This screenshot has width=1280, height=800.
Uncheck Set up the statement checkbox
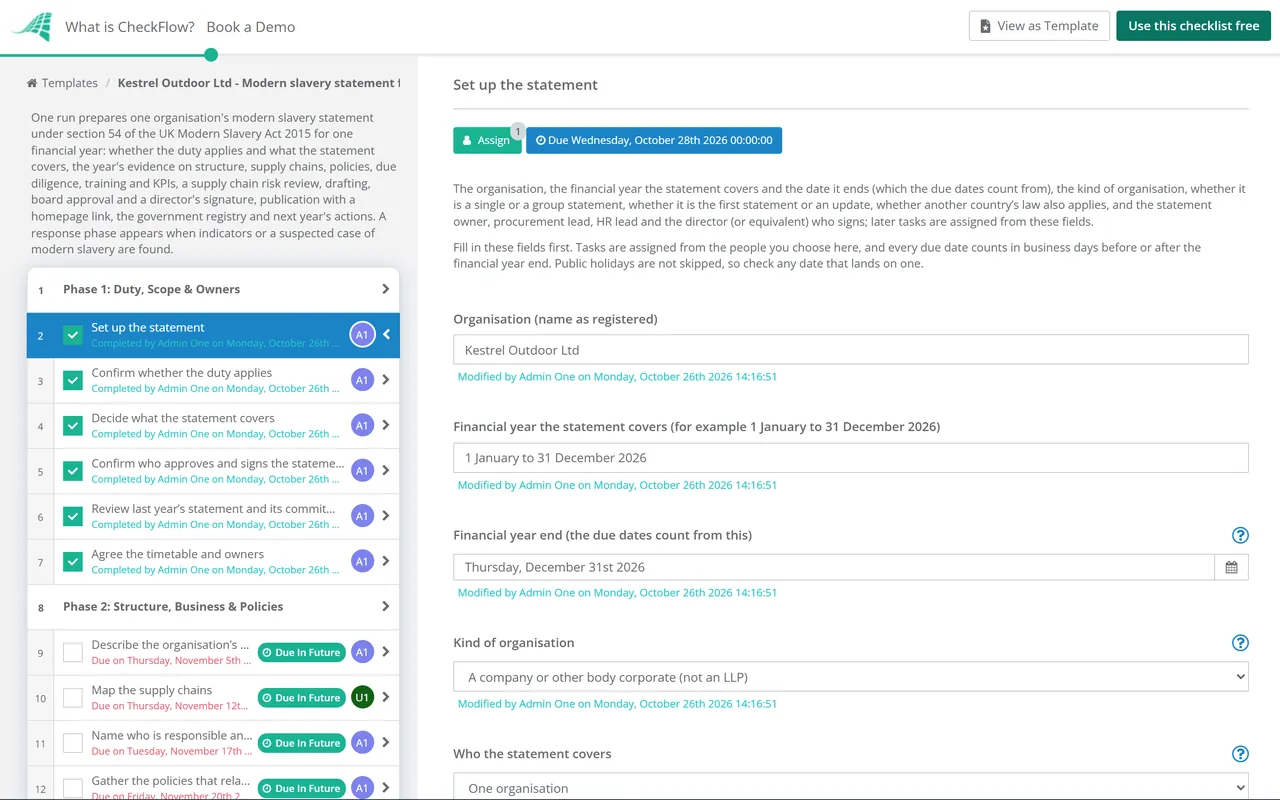click(73, 335)
